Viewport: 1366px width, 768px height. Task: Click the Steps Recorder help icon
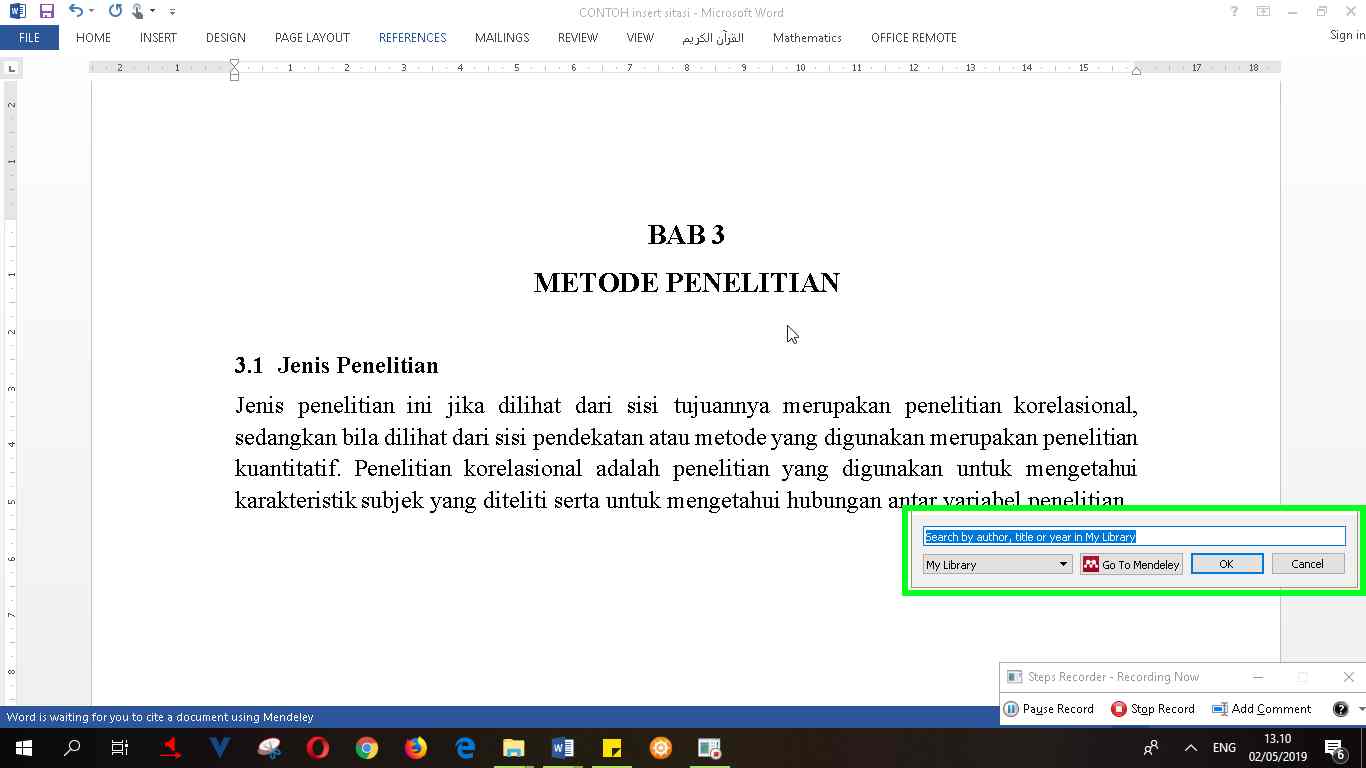pyautogui.click(x=1340, y=709)
